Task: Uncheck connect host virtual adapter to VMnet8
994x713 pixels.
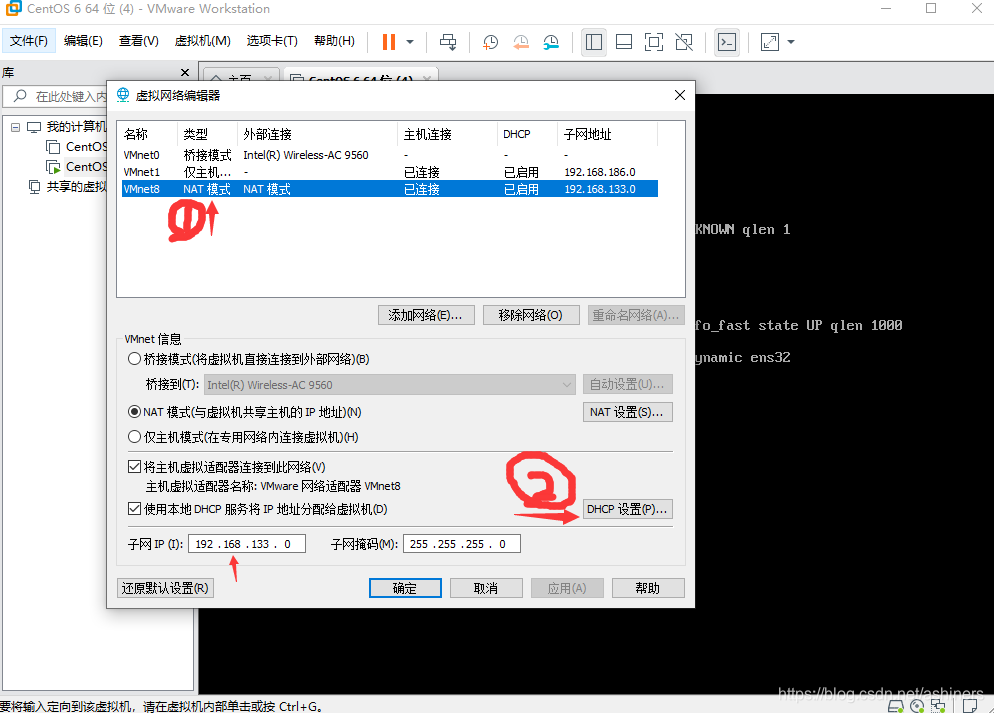Action: point(134,465)
